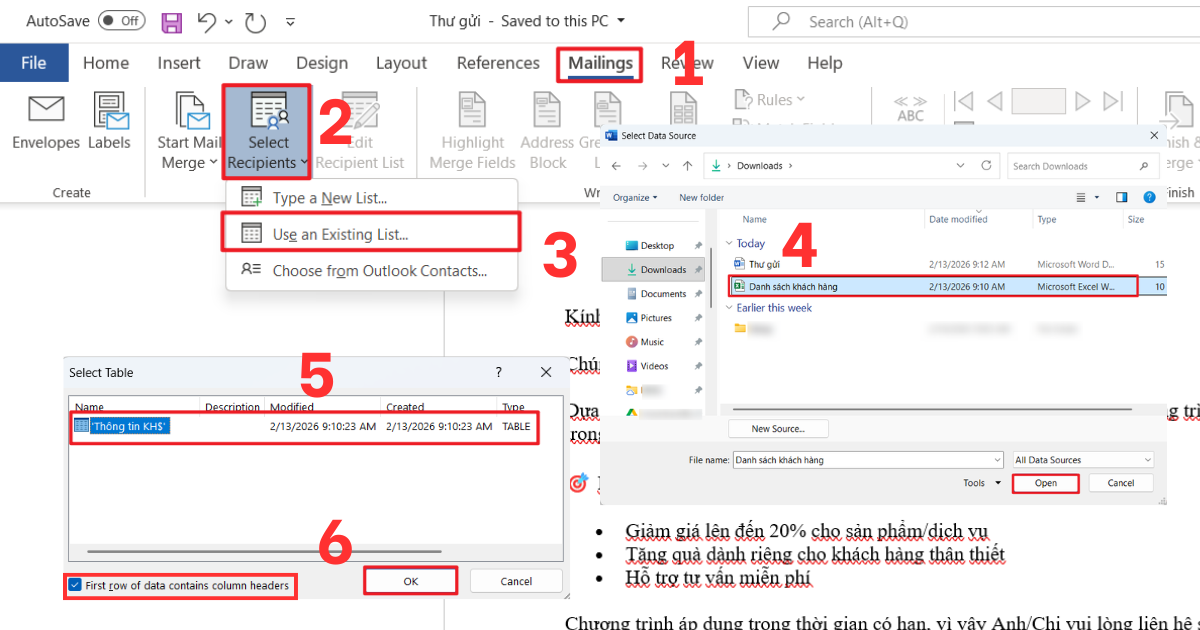Click New folder button

point(701,197)
